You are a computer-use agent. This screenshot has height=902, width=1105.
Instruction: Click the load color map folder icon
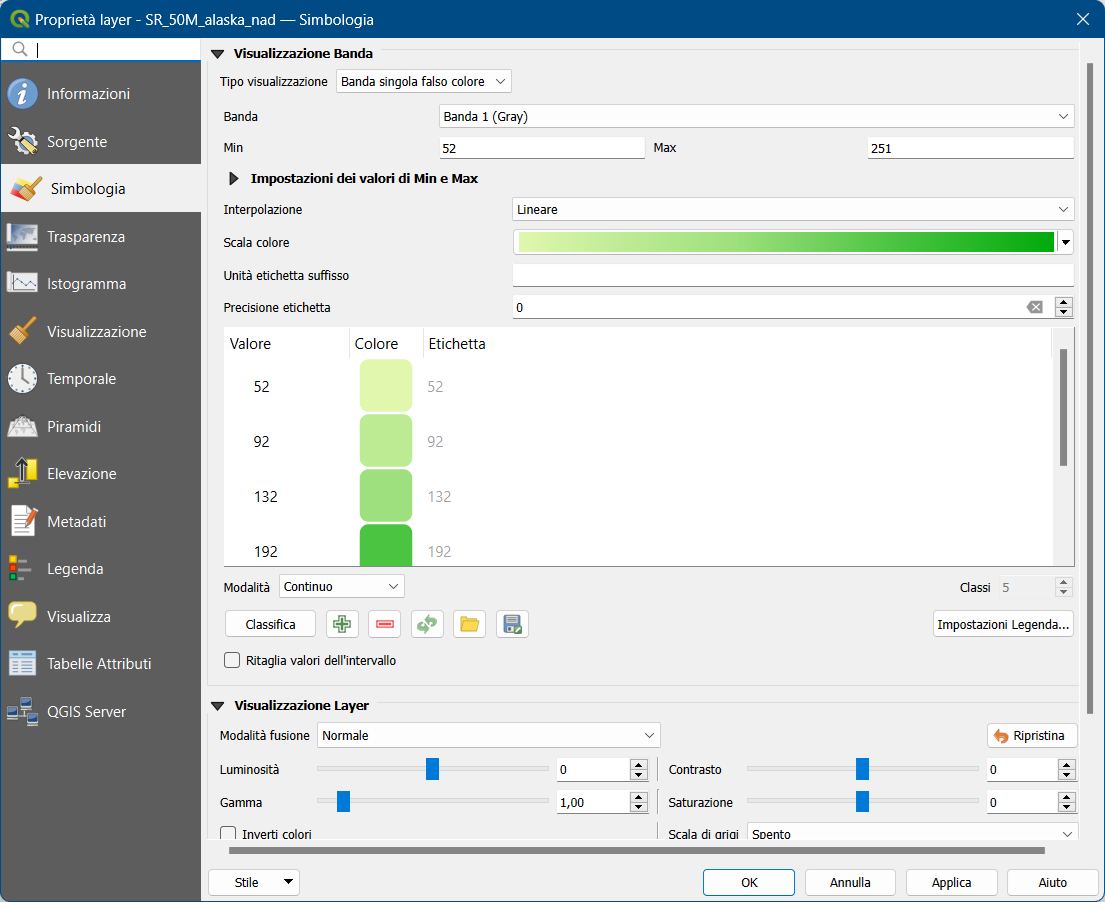click(469, 624)
